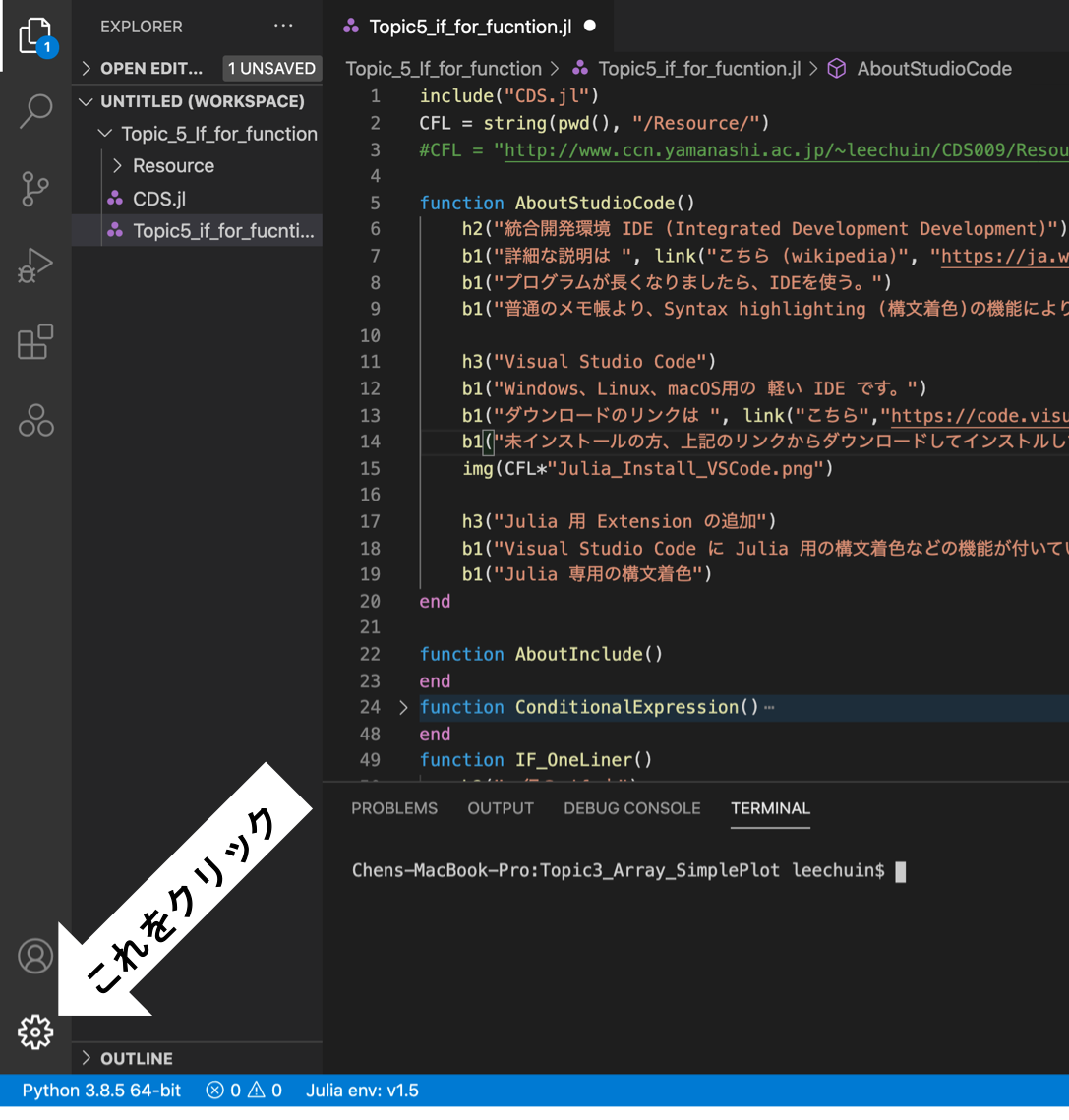Click Topic5_if_for_fucntion.jl in breadcrumb
The height and width of the screenshot is (1120, 1069).
699,69
